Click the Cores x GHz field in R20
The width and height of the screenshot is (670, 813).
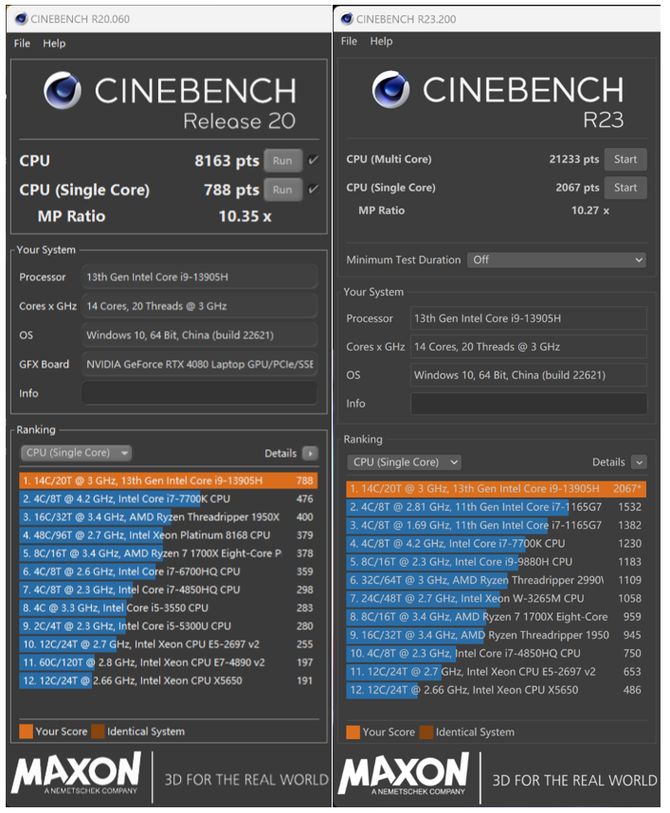(x=200, y=306)
